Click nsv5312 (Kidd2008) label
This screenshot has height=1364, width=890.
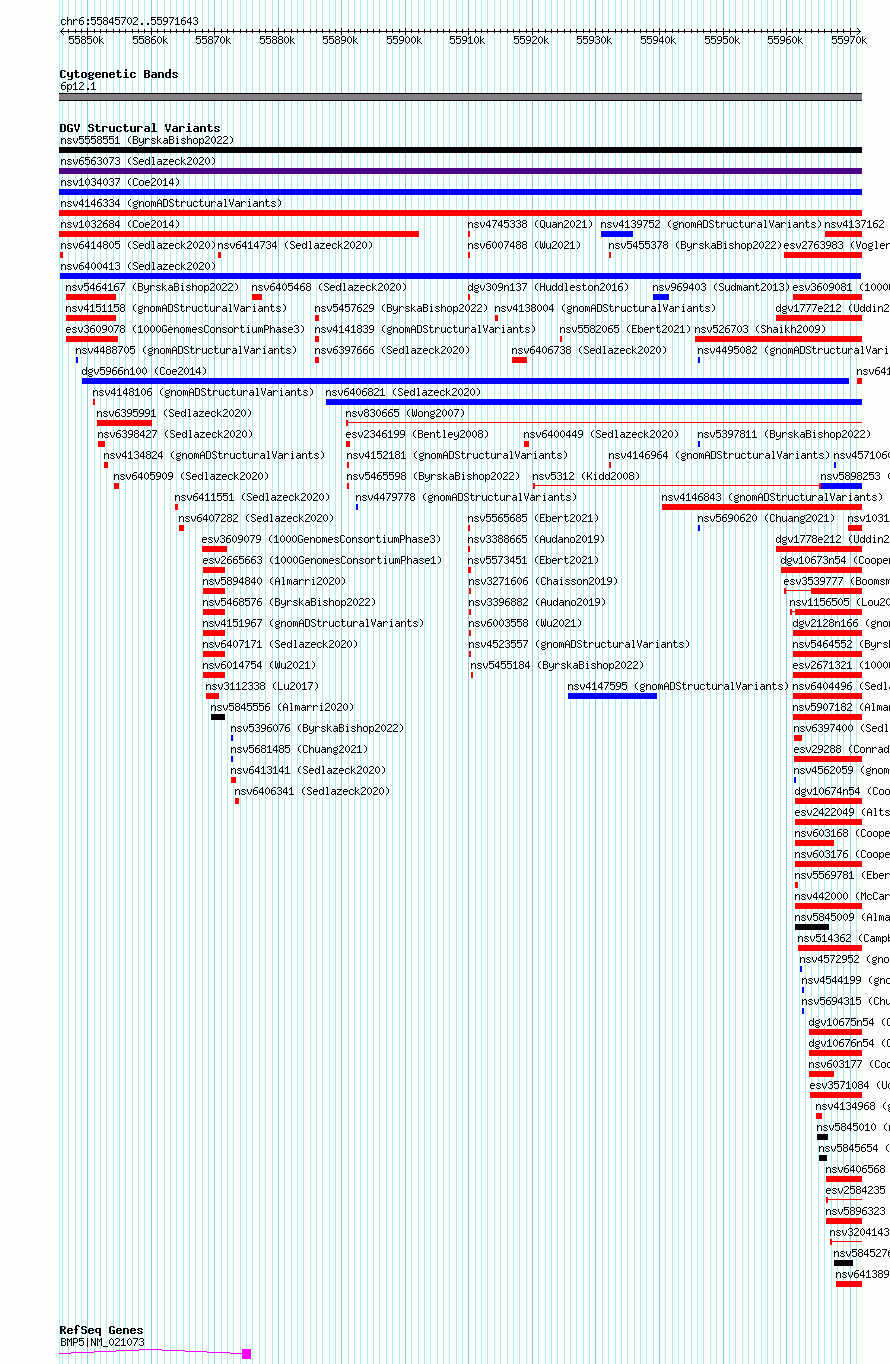[x=586, y=476]
